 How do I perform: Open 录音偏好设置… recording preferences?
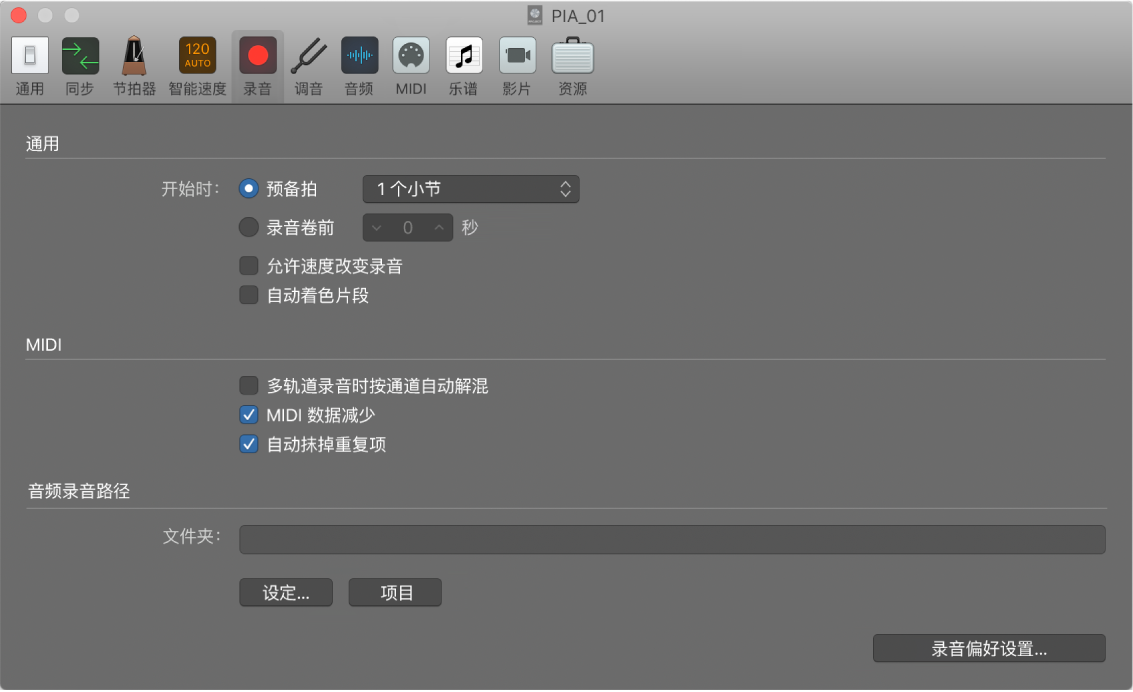[x=988, y=648]
